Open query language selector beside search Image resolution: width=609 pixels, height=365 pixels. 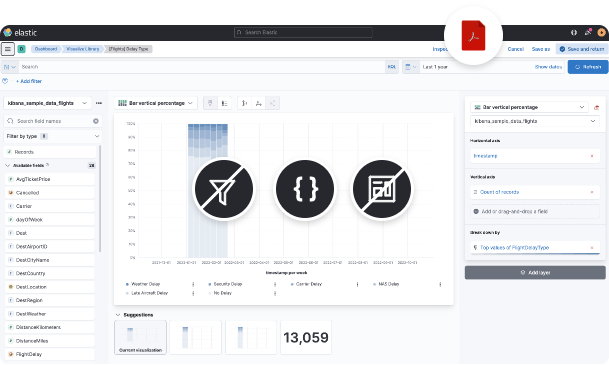[9, 67]
